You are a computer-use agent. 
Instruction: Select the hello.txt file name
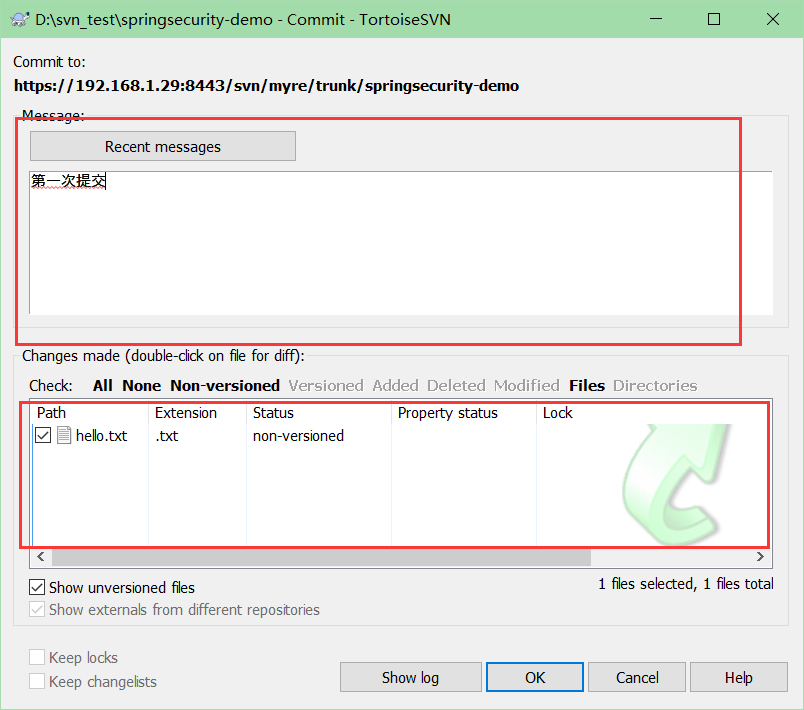[x=102, y=436]
